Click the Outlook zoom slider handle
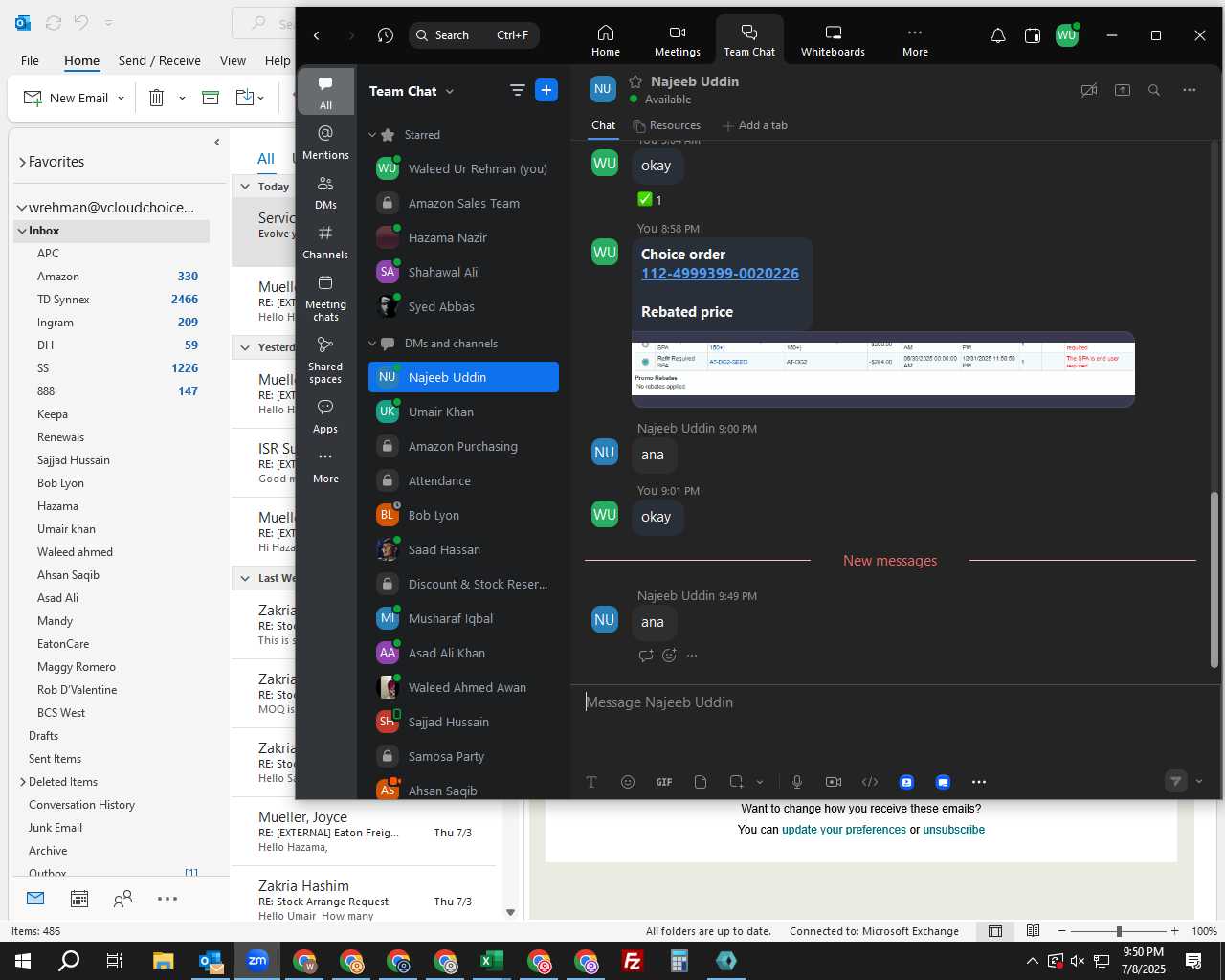The image size is (1225, 980). [1118, 931]
